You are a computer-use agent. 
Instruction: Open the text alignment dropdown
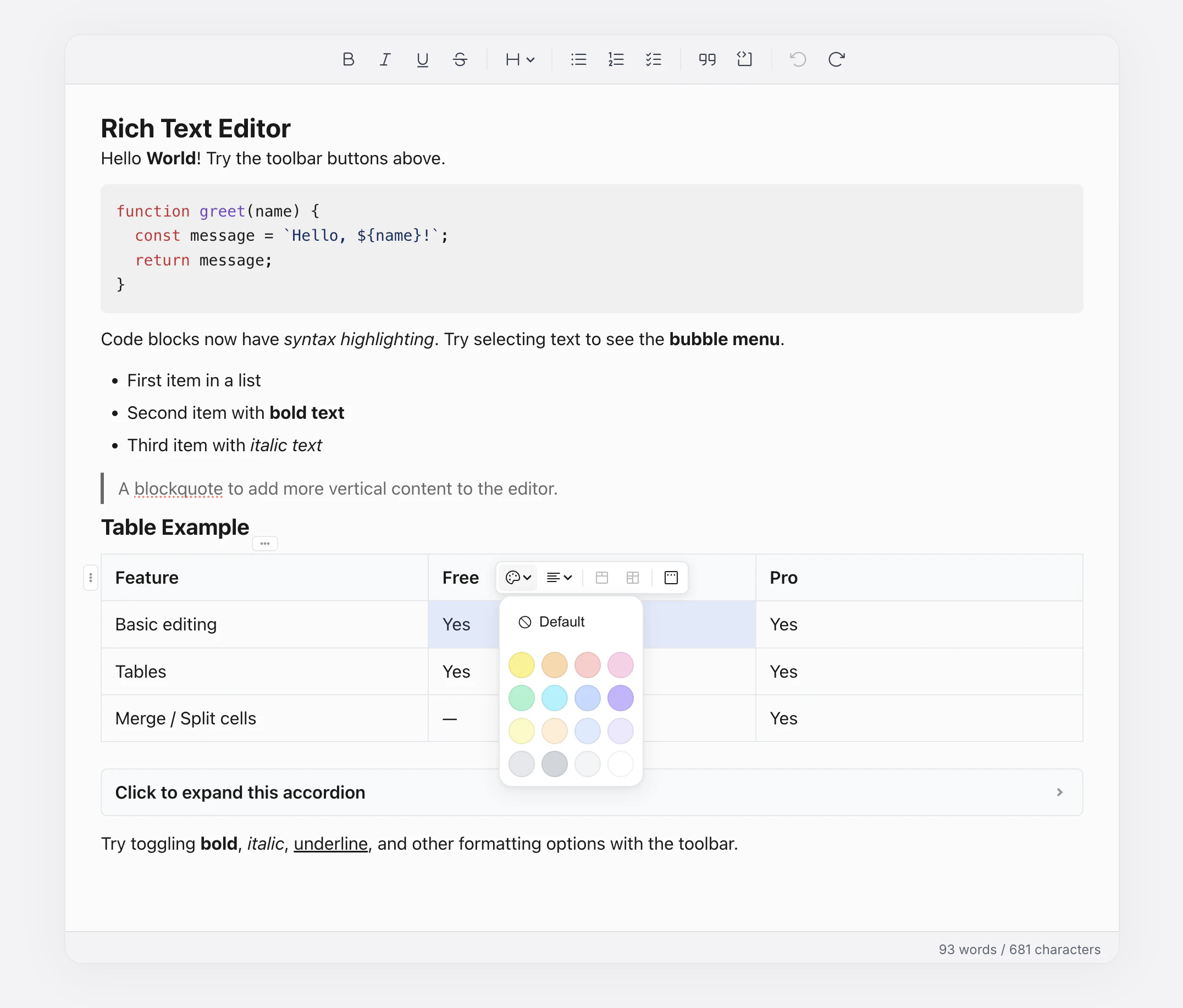point(559,578)
